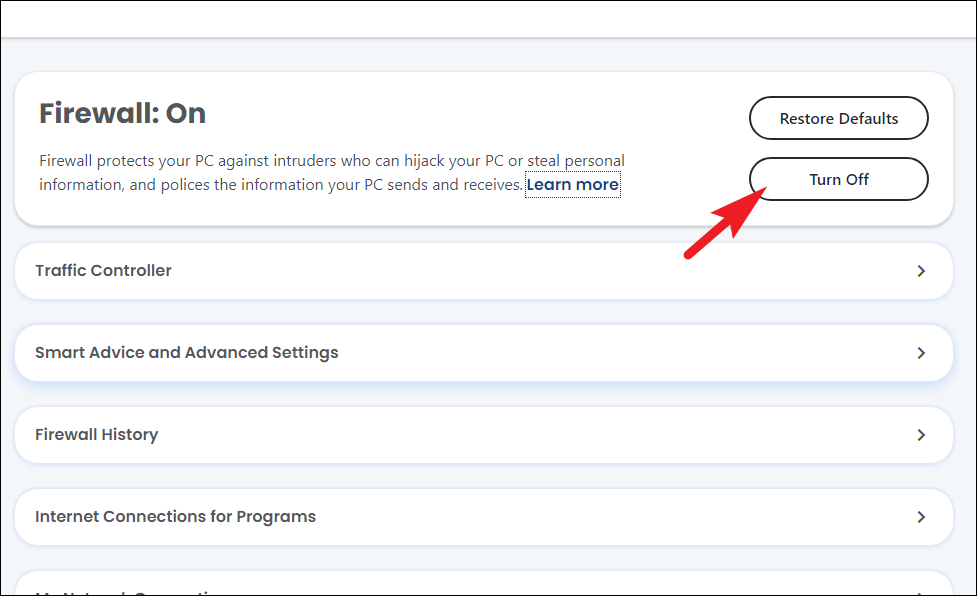Screen dimensions: 977x596
Task: Click the Internet Connections for Programs chevron
Action: [x=921, y=517]
